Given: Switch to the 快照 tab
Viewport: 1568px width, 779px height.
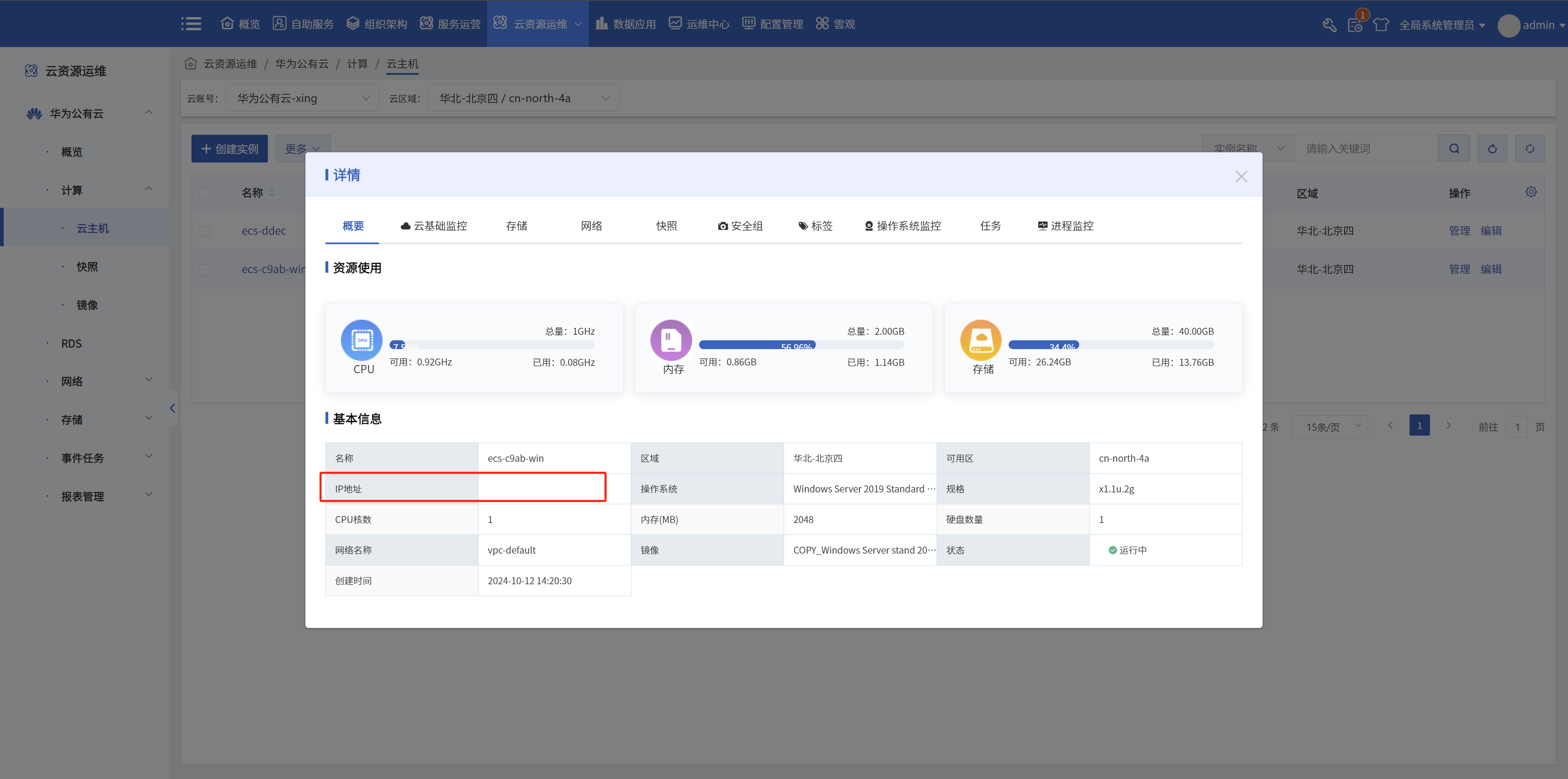Looking at the screenshot, I should point(666,226).
